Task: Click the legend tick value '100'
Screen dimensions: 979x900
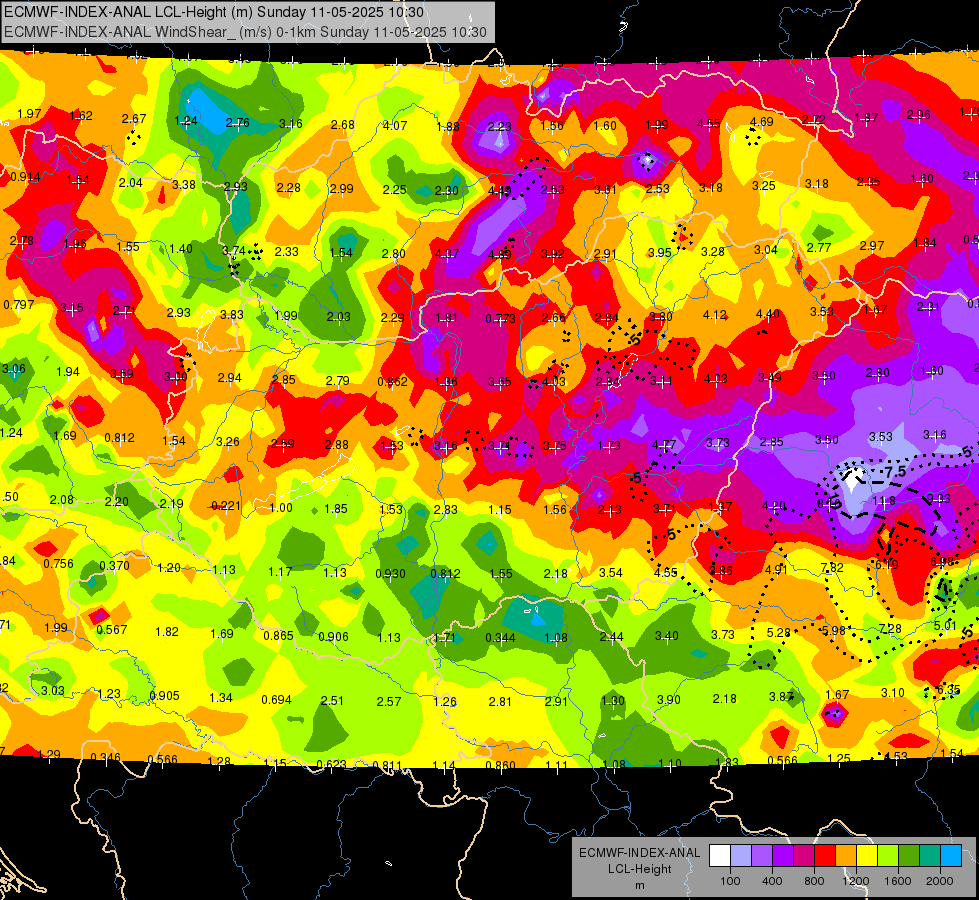Action: (730, 881)
